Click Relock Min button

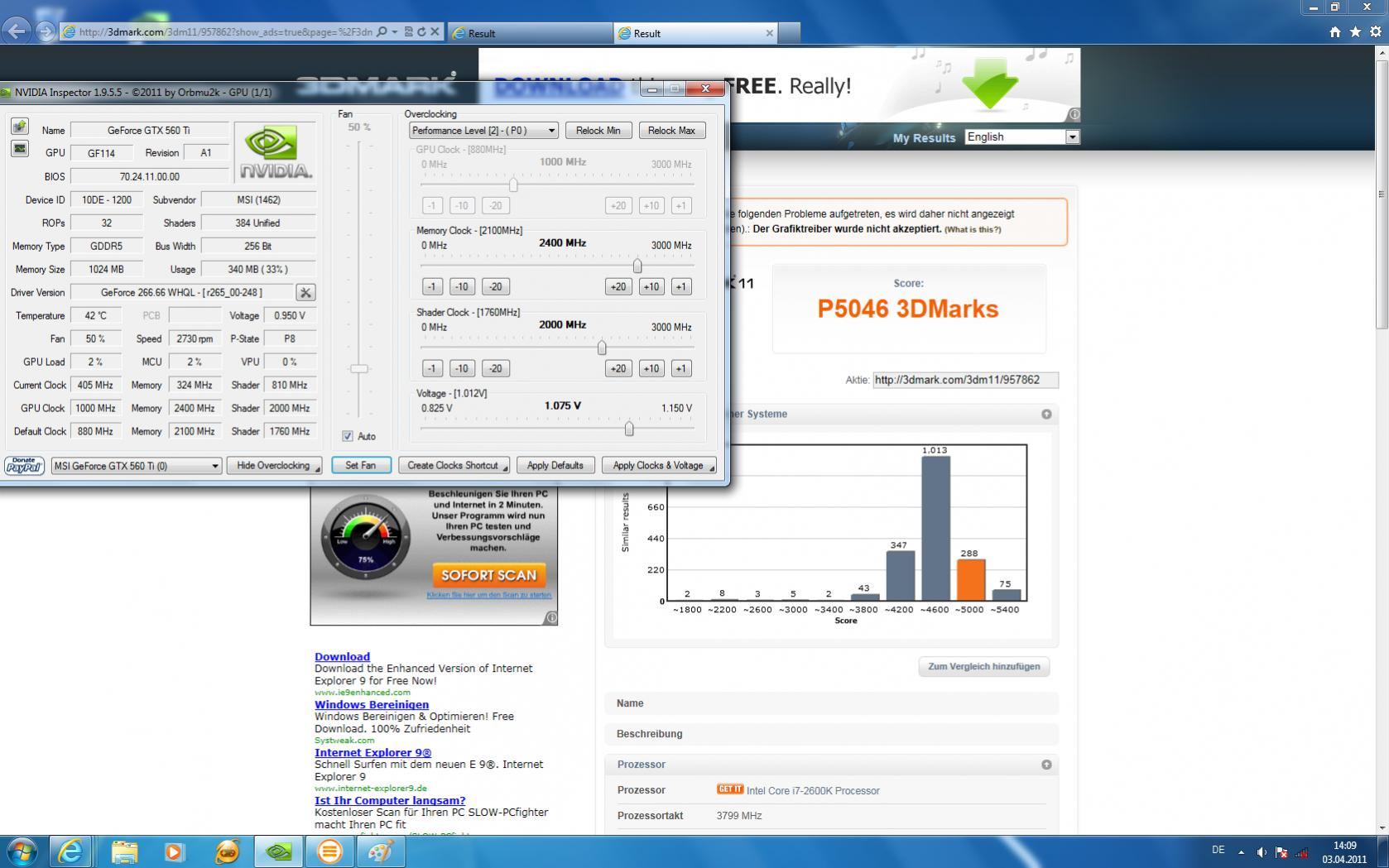598,131
